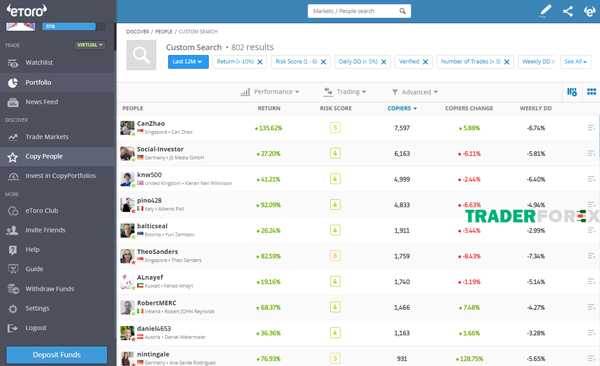Sort by the RETURN column header

(x=269, y=108)
